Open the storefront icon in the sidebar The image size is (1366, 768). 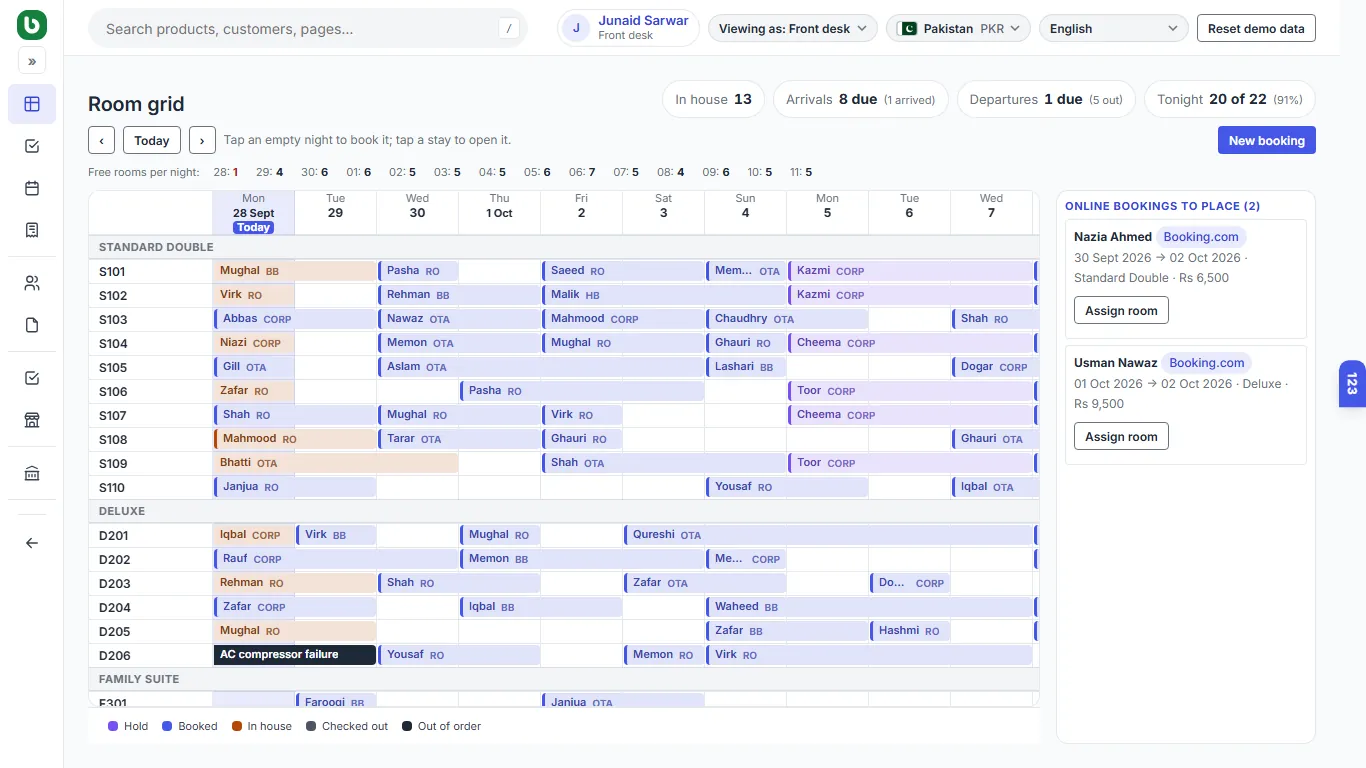coord(32,420)
